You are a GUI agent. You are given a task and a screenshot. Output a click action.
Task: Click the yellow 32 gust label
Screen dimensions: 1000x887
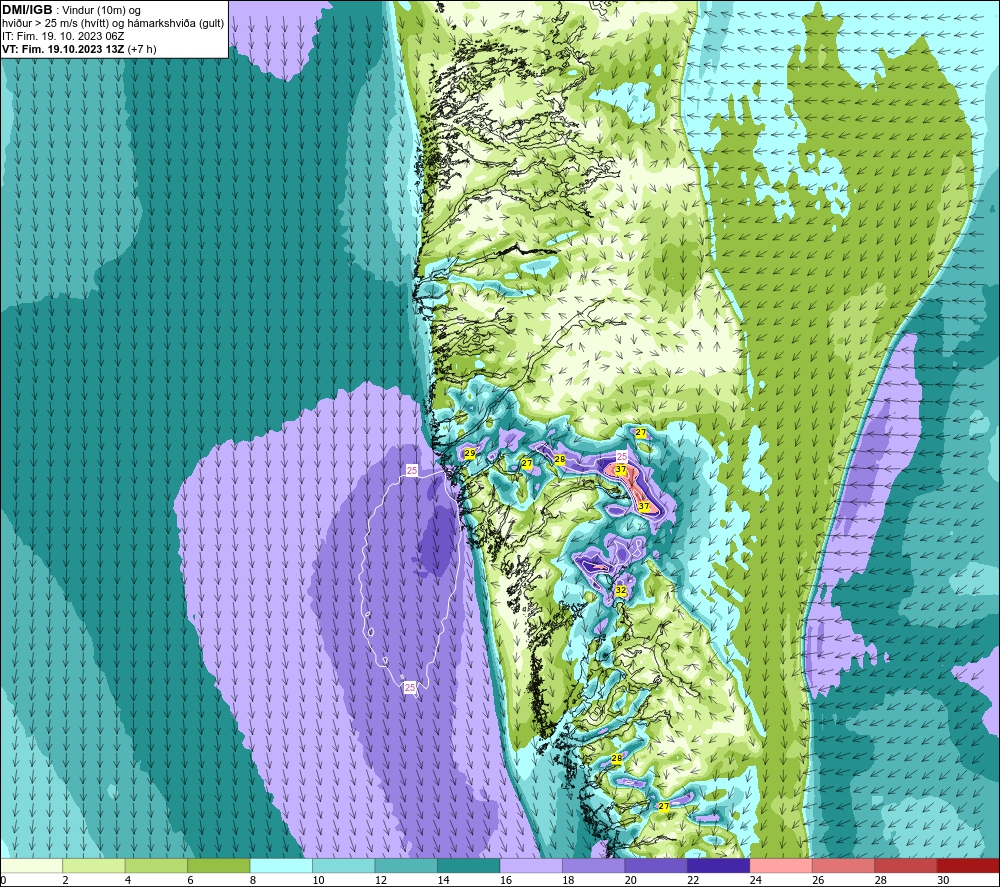tap(621, 590)
